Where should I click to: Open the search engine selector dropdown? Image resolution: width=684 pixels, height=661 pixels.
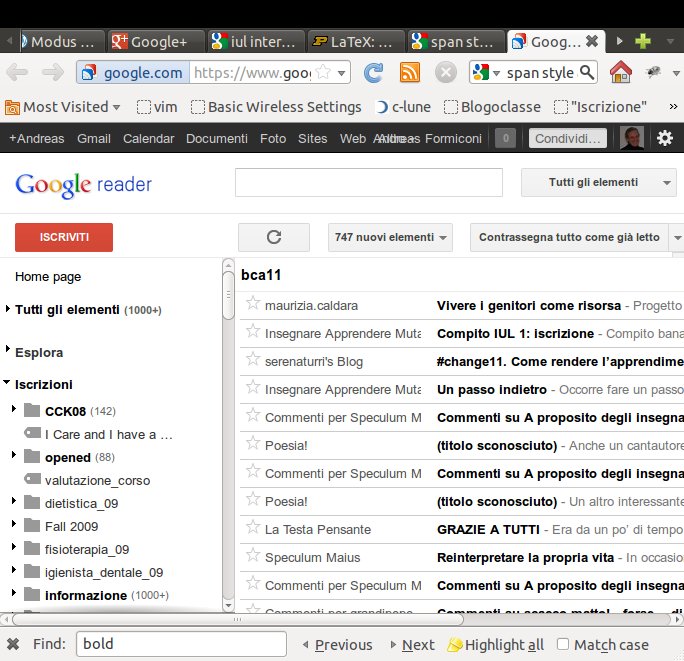click(x=486, y=72)
